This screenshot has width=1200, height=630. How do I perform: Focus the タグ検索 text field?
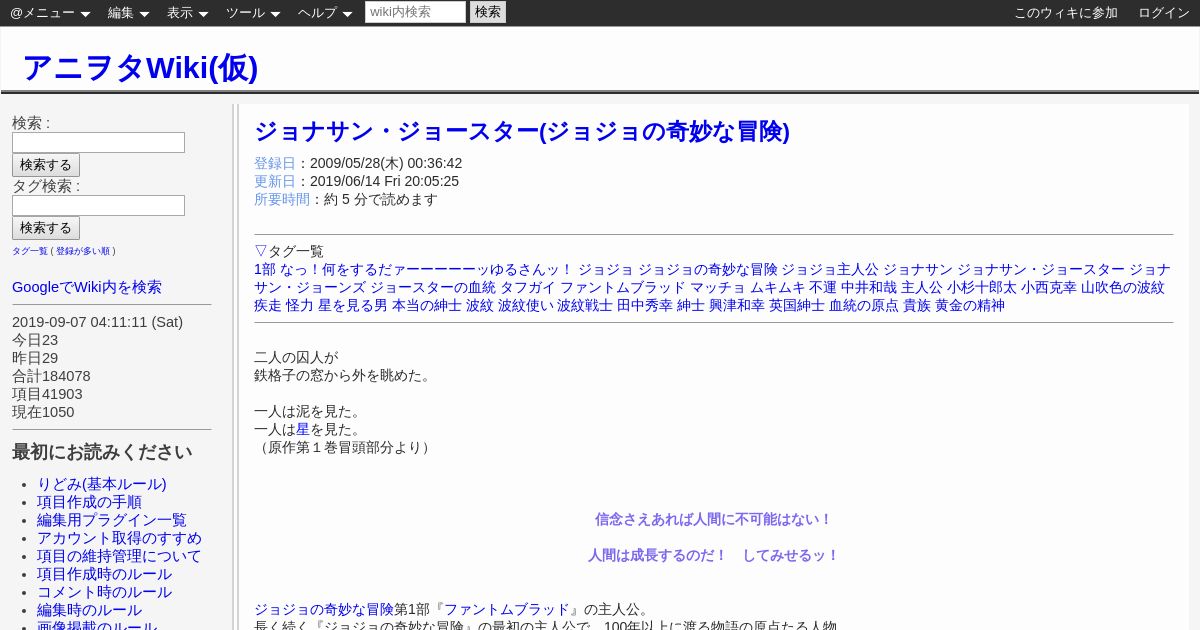[98, 206]
